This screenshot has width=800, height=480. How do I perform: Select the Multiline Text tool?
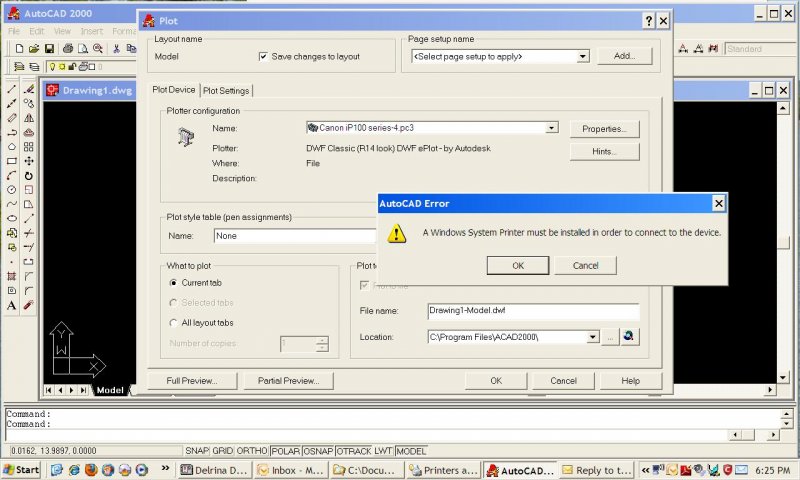(12, 305)
